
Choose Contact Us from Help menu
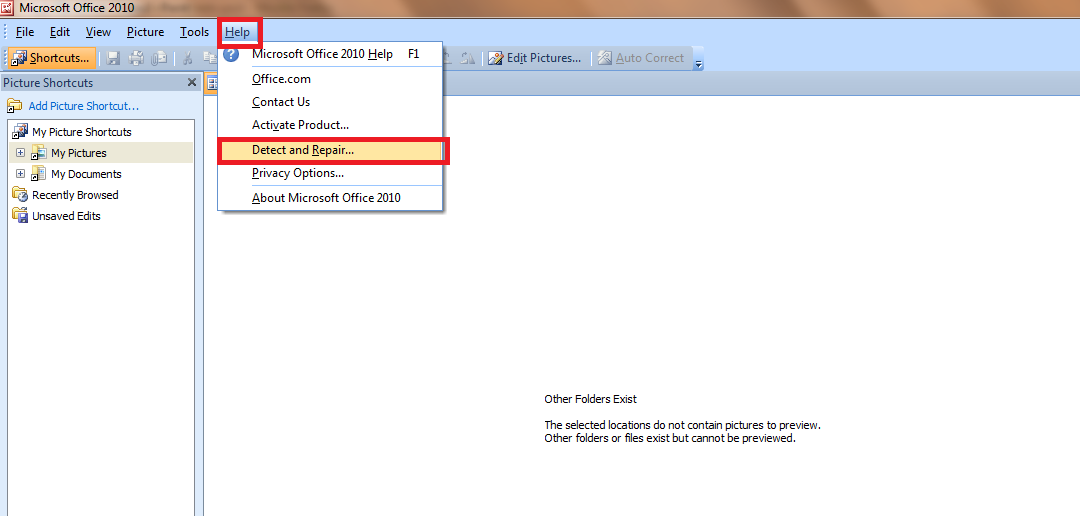pos(330,102)
